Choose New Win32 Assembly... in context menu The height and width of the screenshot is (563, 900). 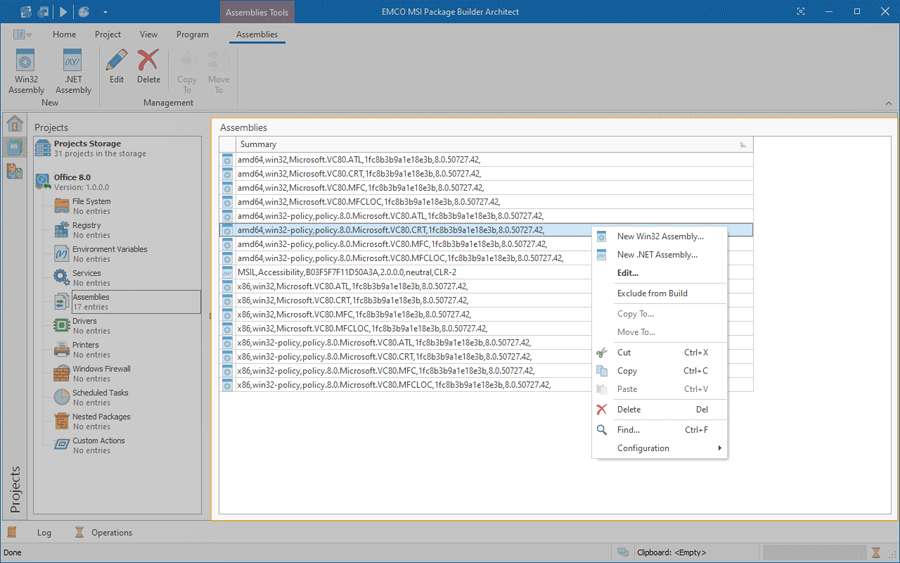point(660,236)
